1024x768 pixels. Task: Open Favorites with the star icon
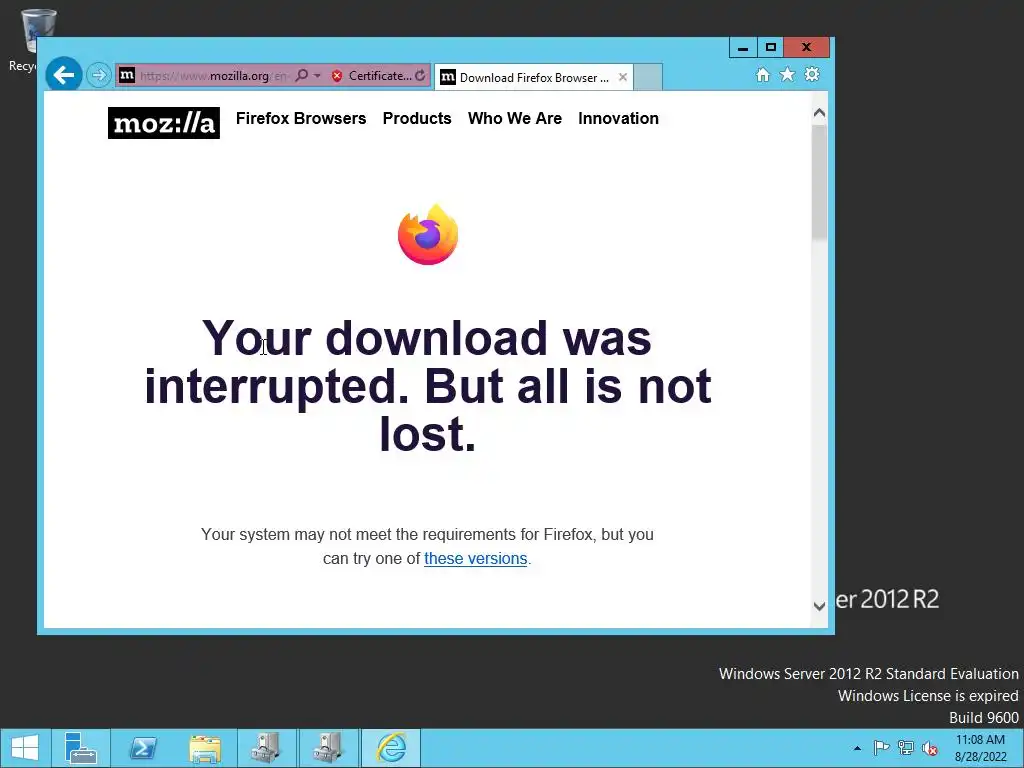point(787,74)
